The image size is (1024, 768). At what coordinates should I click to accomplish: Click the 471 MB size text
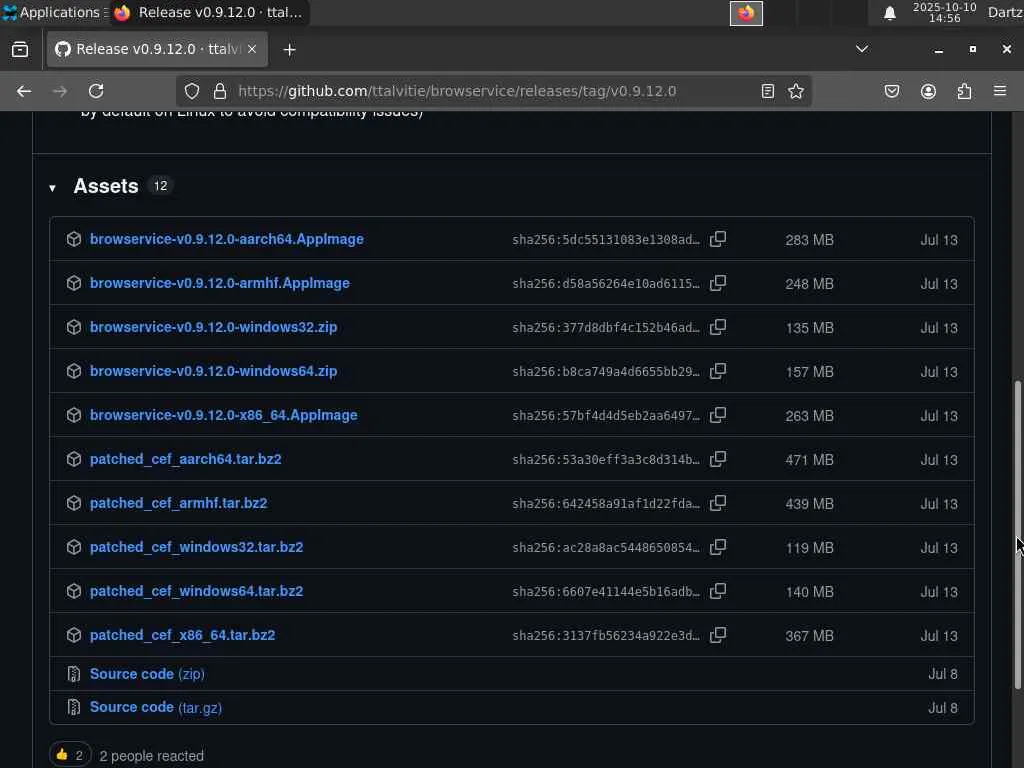[809, 460]
